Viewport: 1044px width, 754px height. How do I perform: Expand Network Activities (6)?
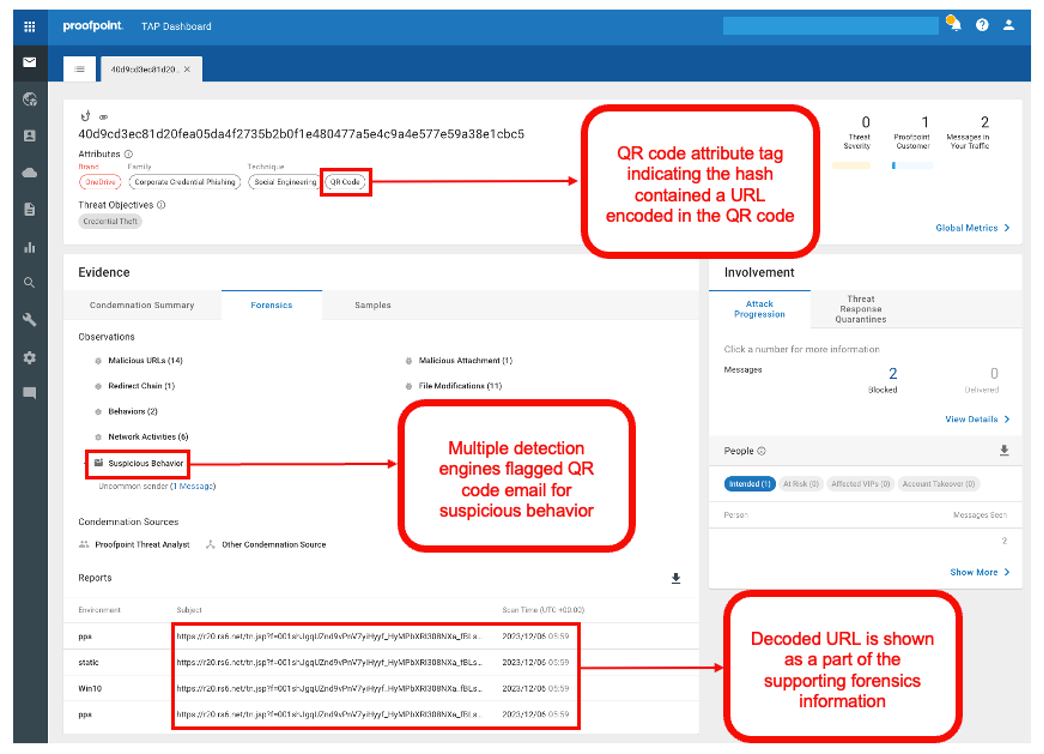pyautogui.click(x=148, y=437)
